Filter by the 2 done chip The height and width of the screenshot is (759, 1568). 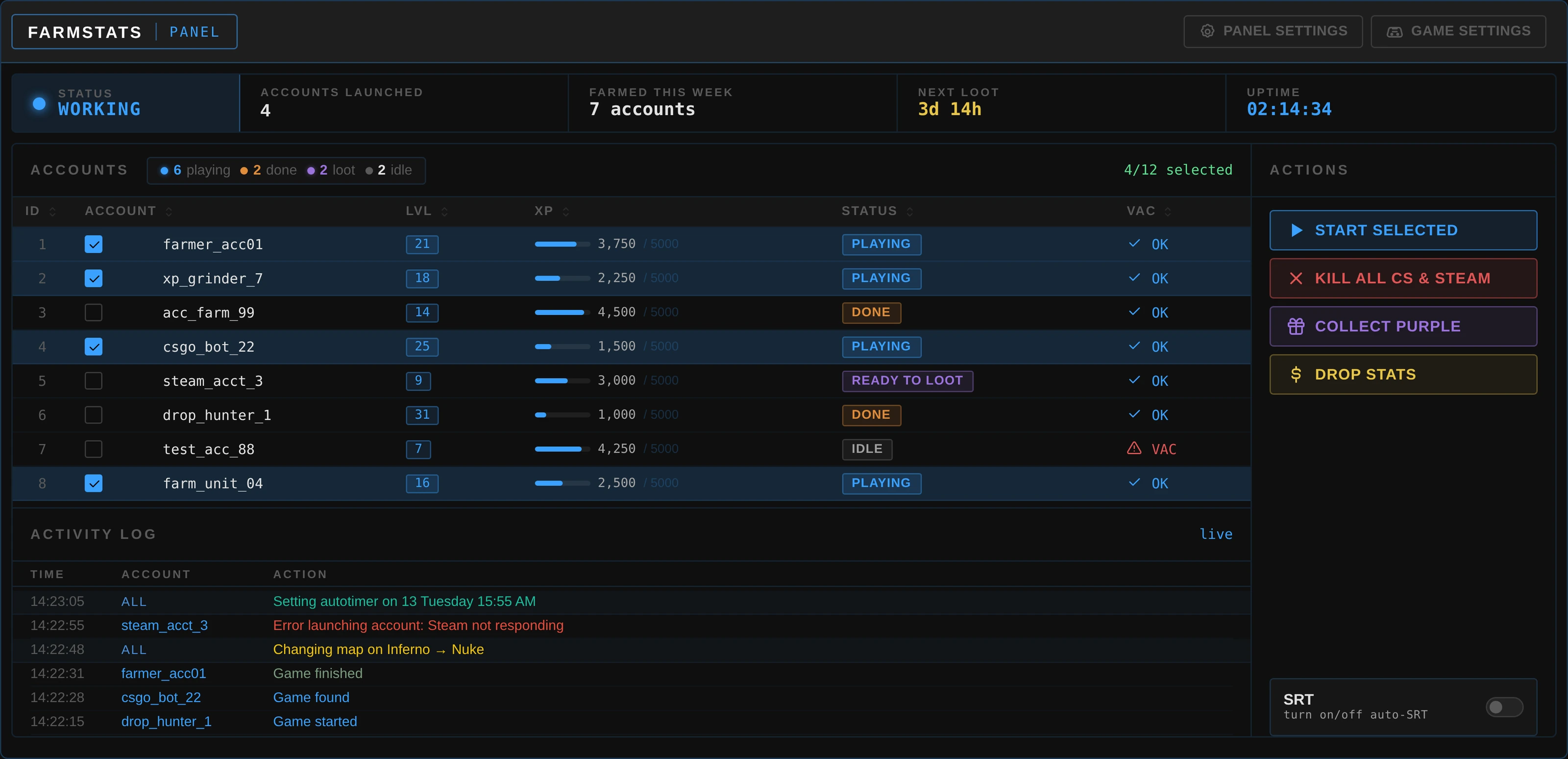point(269,171)
